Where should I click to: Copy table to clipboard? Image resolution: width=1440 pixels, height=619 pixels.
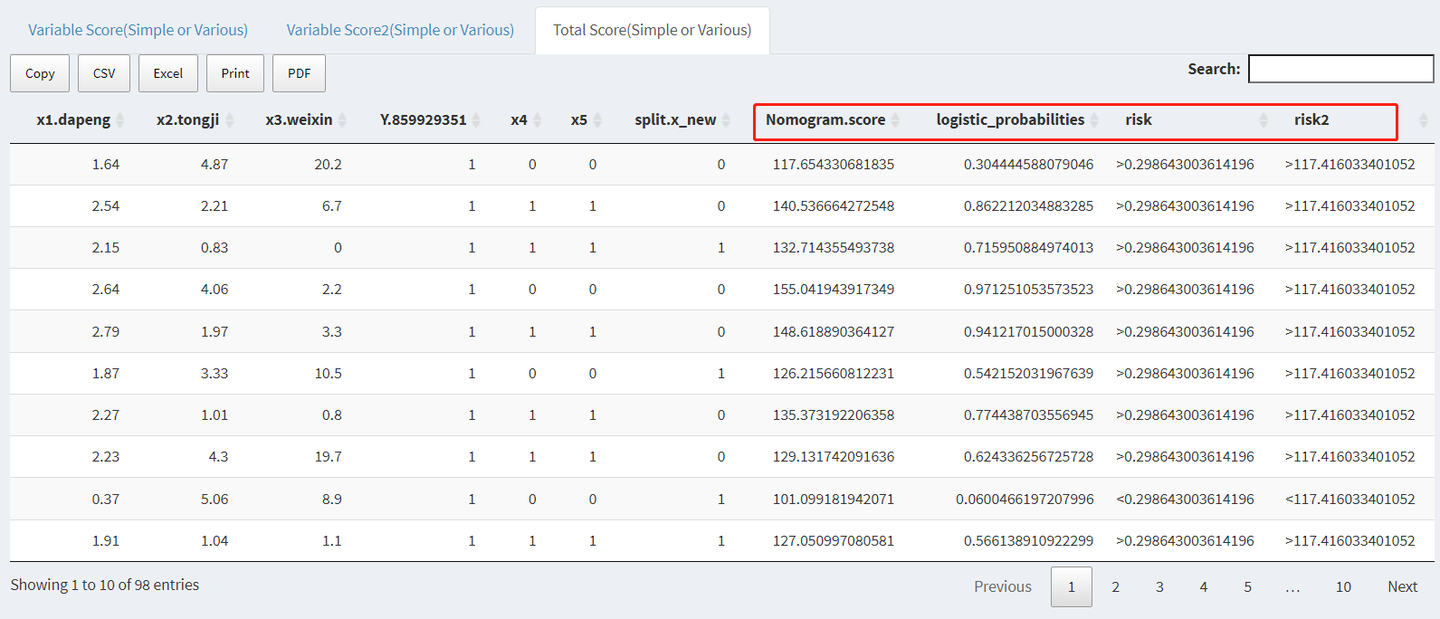(x=40, y=73)
